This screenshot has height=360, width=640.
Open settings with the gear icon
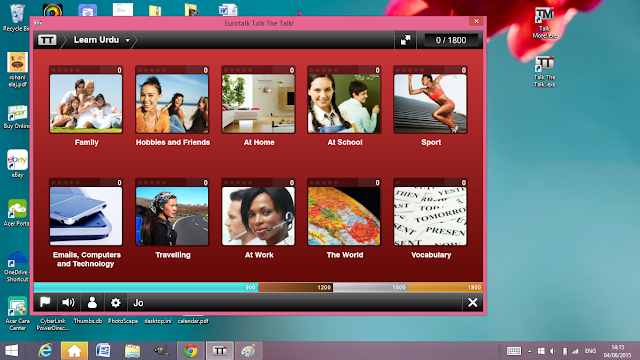pyautogui.click(x=116, y=302)
